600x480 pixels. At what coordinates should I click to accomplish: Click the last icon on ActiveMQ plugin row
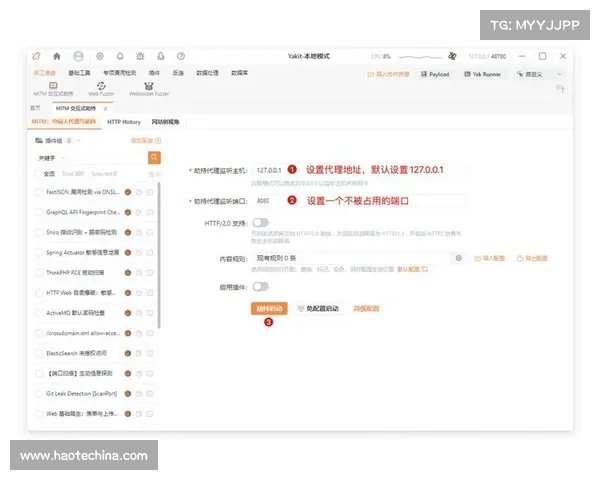click(150, 313)
